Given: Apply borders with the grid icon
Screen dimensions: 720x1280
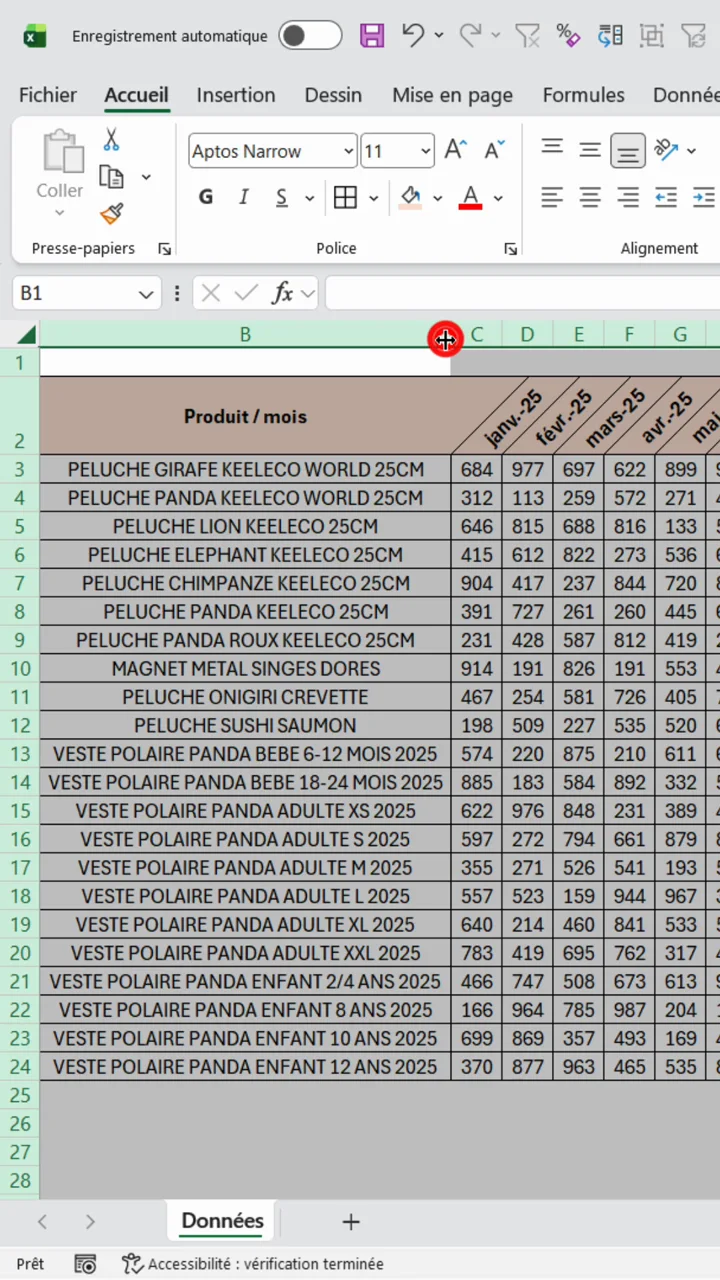Looking at the screenshot, I should pyautogui.click(x=345, y=197).
